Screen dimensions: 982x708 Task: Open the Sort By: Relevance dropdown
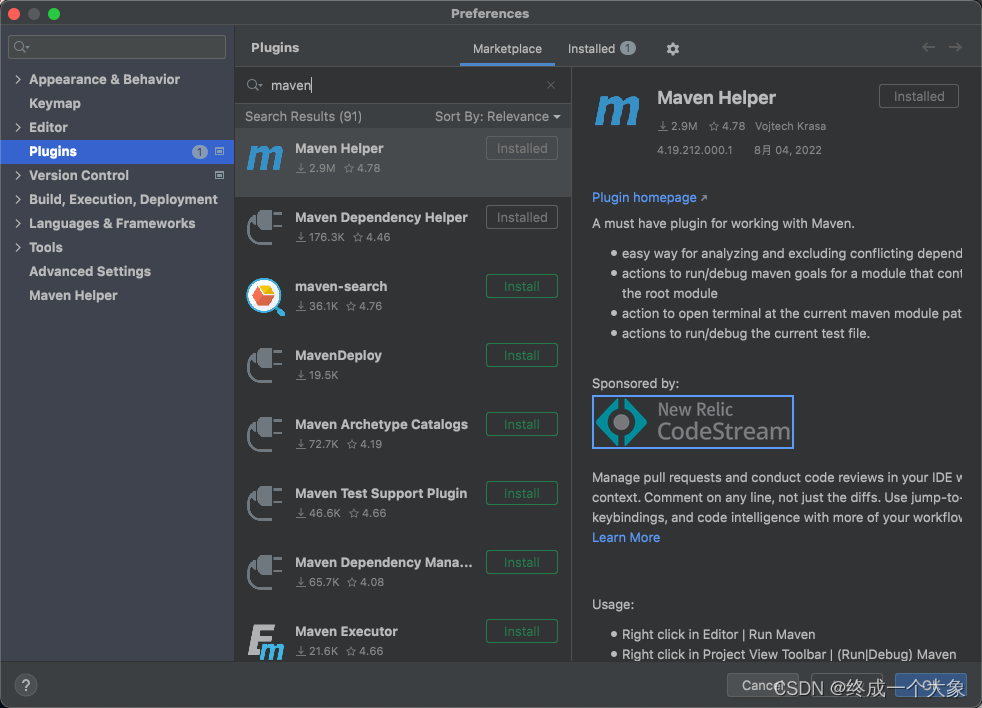[x=497, y=117]
